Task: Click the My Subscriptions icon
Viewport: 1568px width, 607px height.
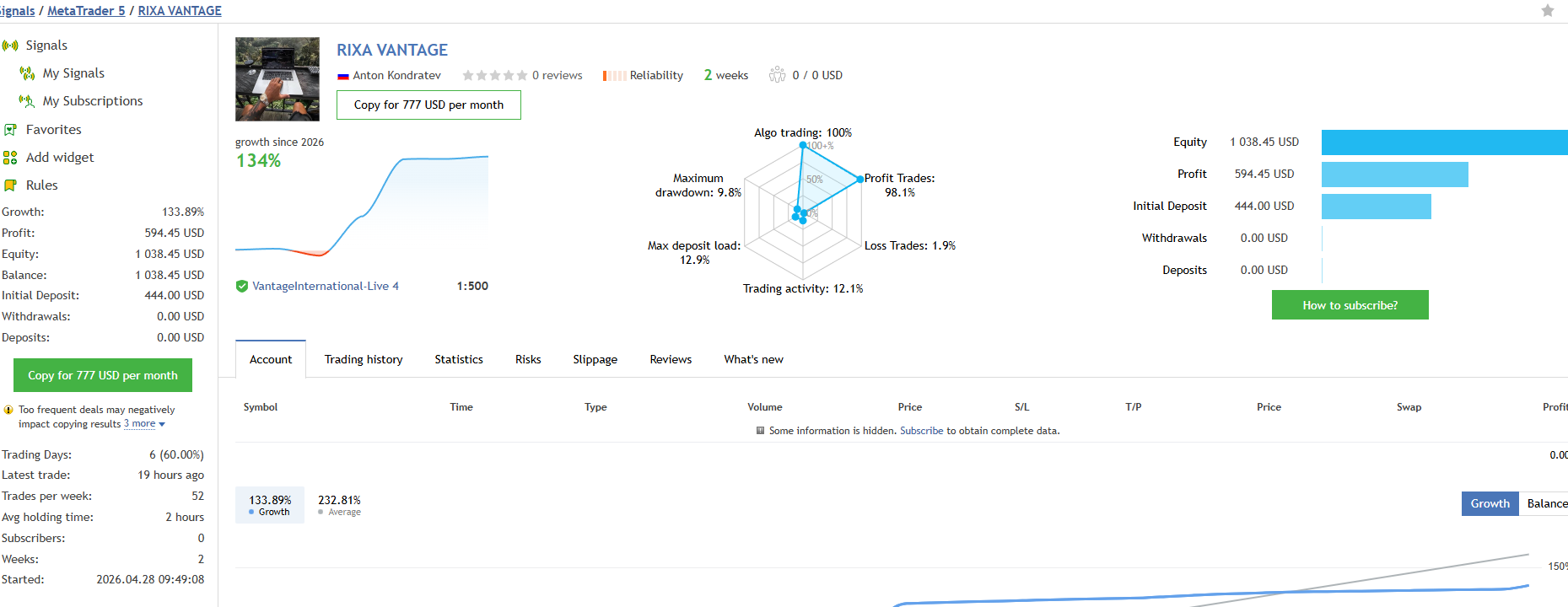Action: pyautogui.click(x=27, y=101)
